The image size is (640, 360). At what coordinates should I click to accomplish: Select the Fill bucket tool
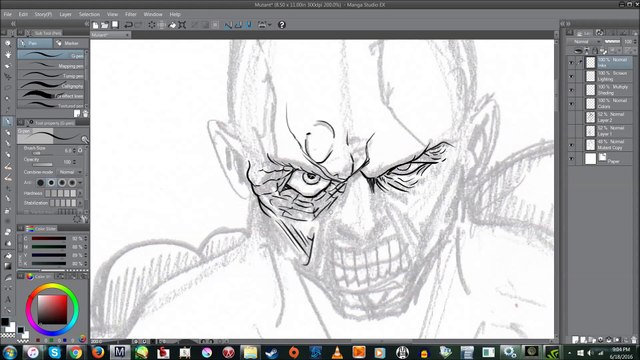(8, 255)
